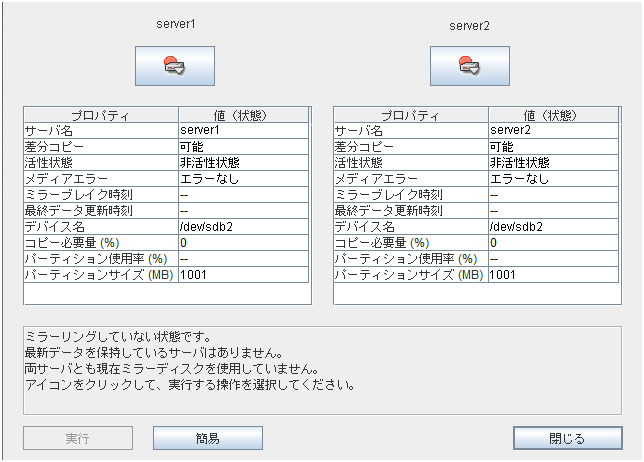This screenshot has width=644, height=462.
Task: Click 値（状態） column header in server2 table
Action: 554,115
